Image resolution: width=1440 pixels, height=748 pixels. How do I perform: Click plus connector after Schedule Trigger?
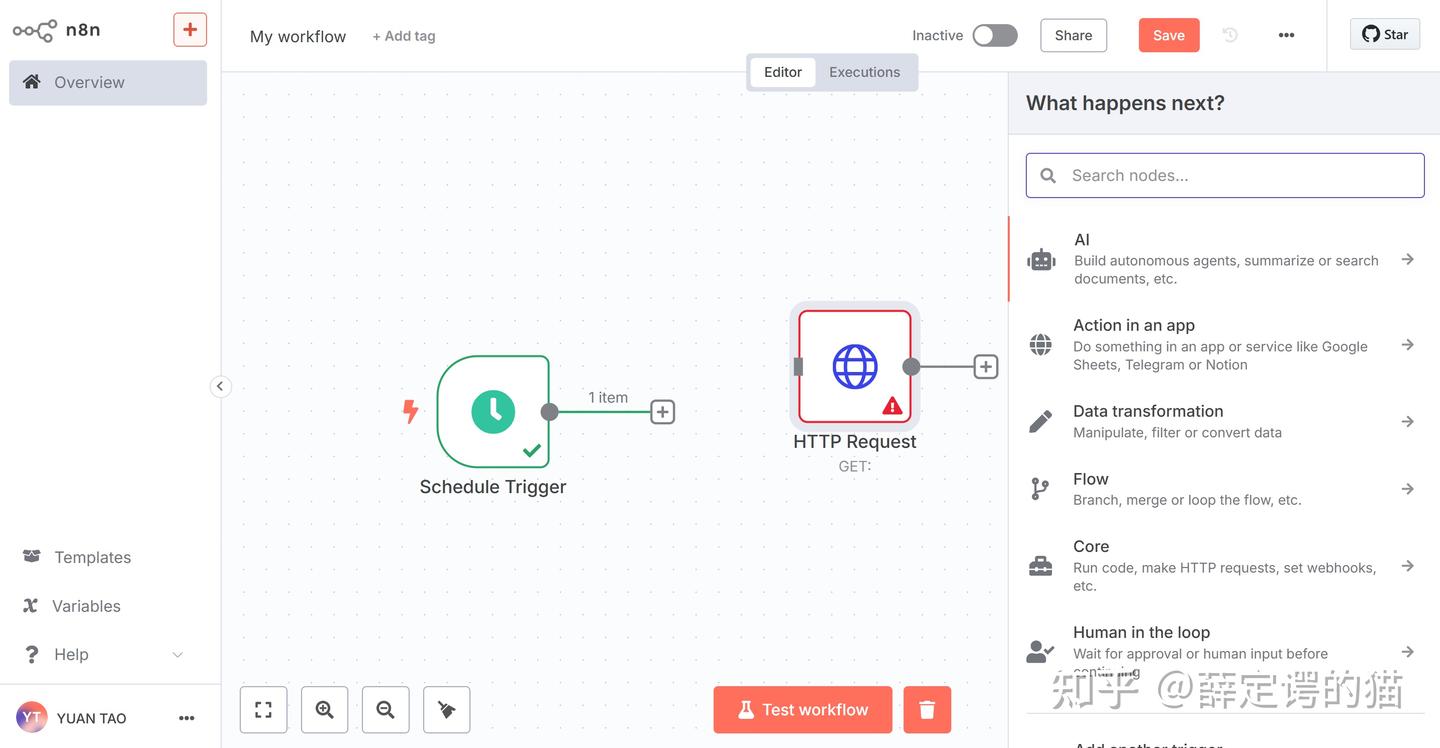[663, 412]
